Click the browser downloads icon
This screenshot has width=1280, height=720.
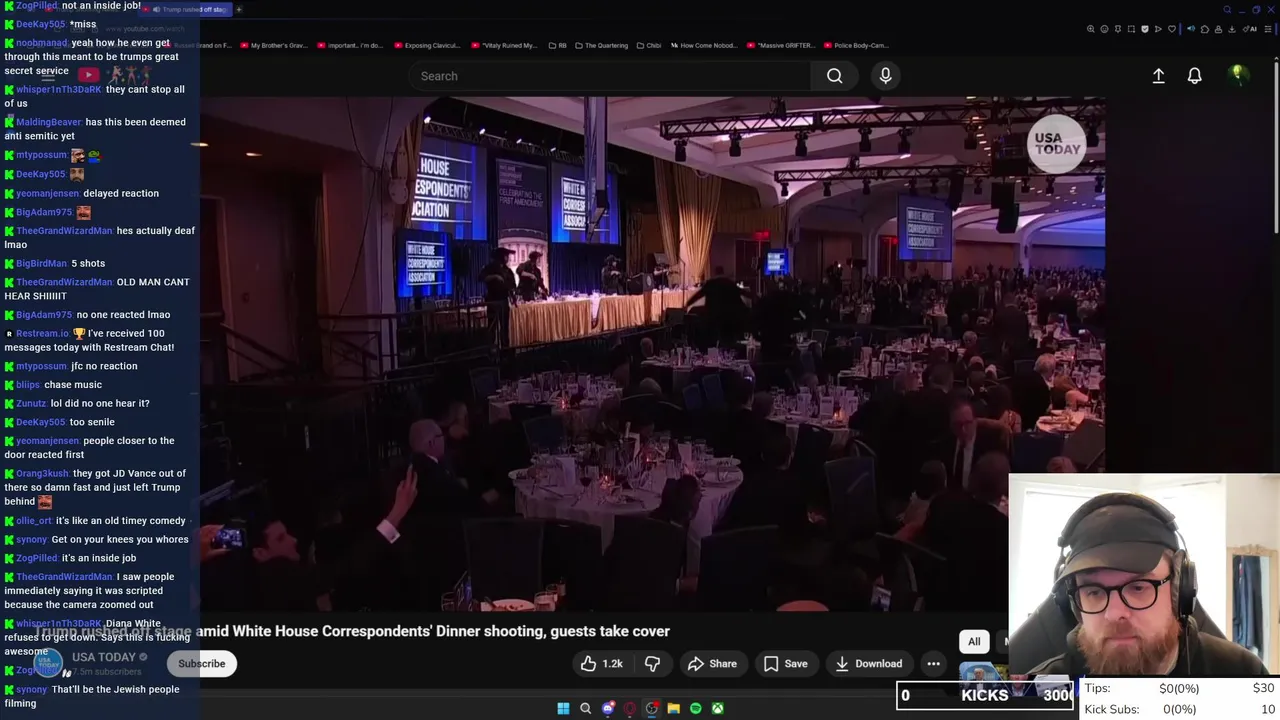(1231, 29)
